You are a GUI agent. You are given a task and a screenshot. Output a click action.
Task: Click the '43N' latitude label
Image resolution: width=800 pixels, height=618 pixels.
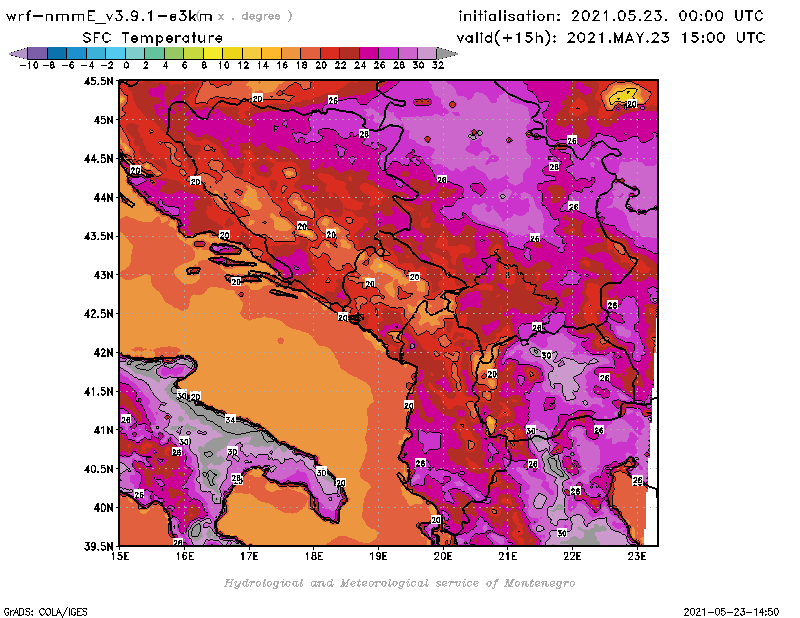pos(103,275)
